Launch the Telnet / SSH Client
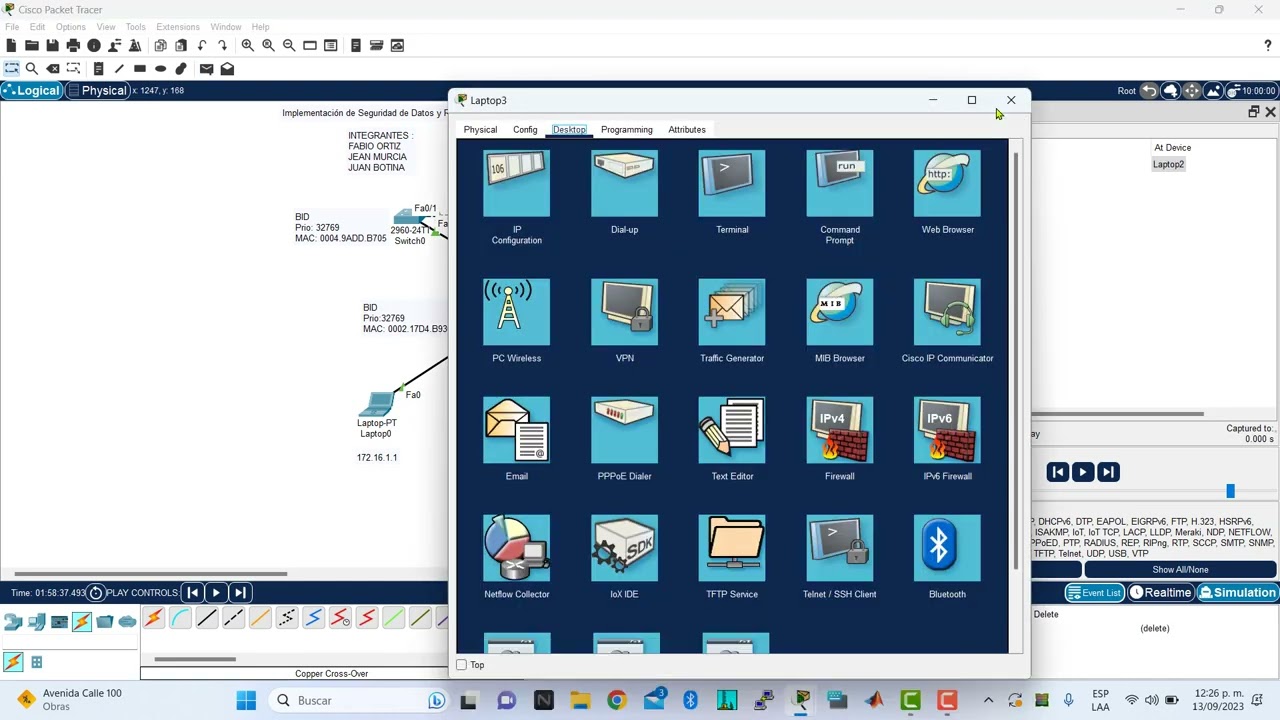Image resolution: width=1280 pixels, height=720 pixels. (840, 548)
